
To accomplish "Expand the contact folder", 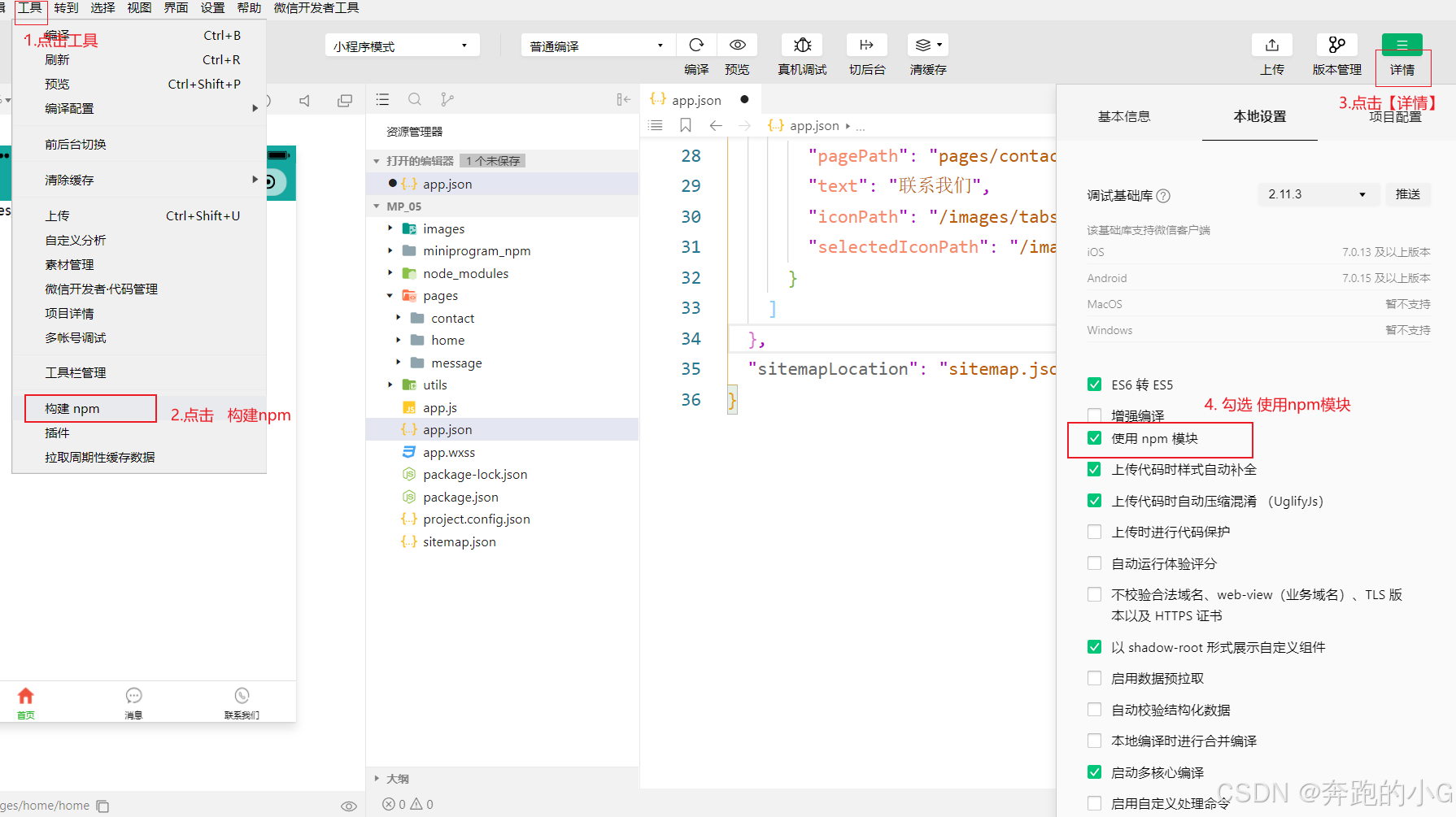I will click(x=399, y=318).
